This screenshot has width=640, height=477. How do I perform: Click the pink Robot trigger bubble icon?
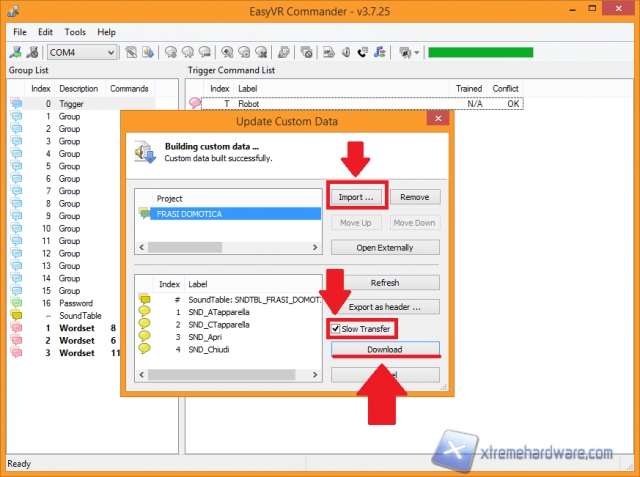coord(196,104)
